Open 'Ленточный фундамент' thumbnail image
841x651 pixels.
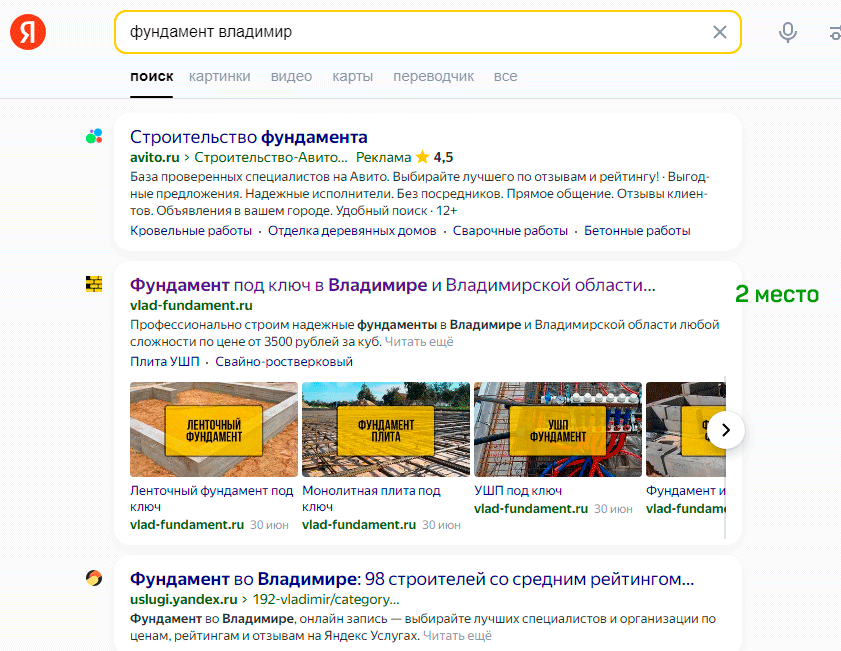point(214,429)
